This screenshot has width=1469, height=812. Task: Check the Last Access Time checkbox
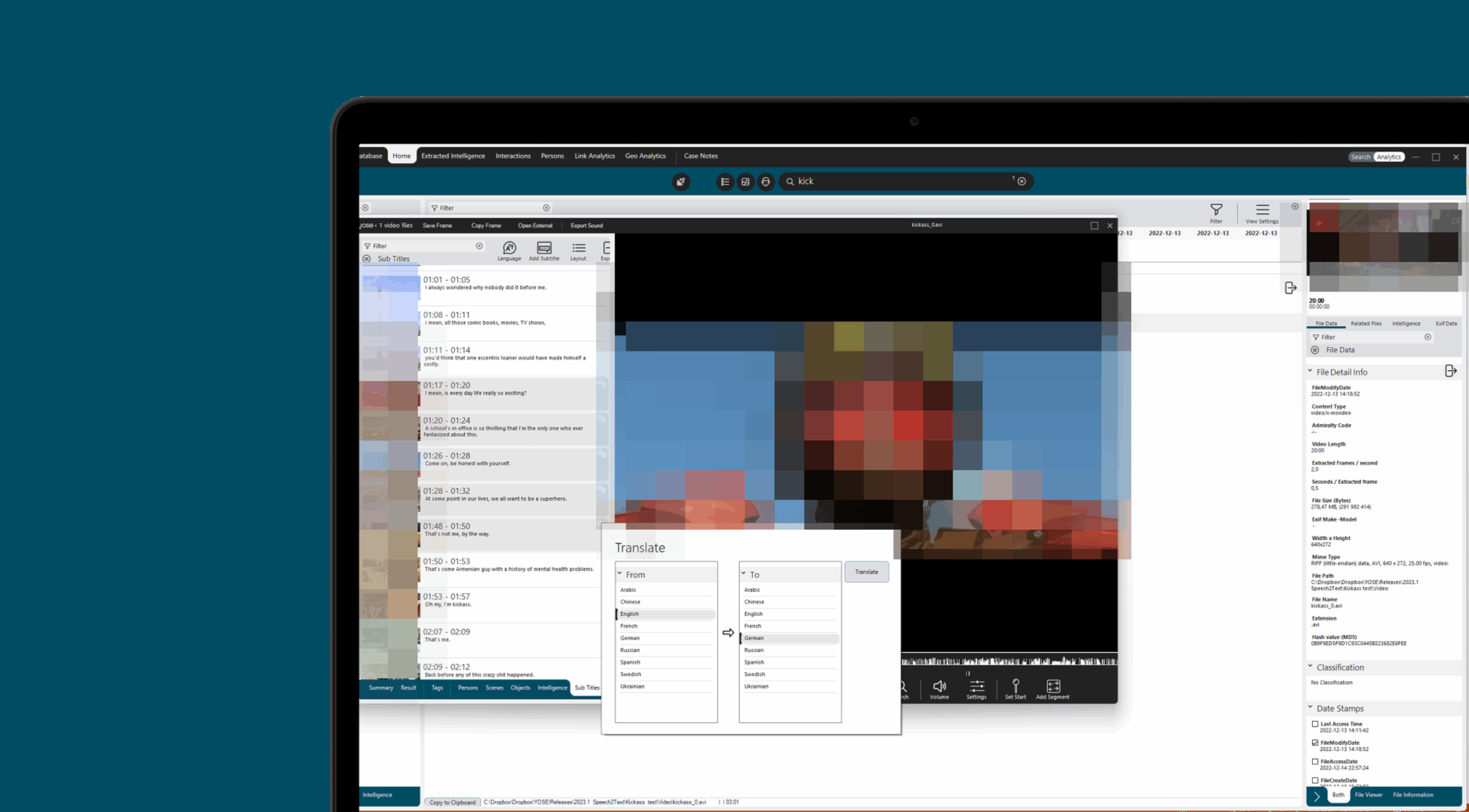tap(1315, 724)
